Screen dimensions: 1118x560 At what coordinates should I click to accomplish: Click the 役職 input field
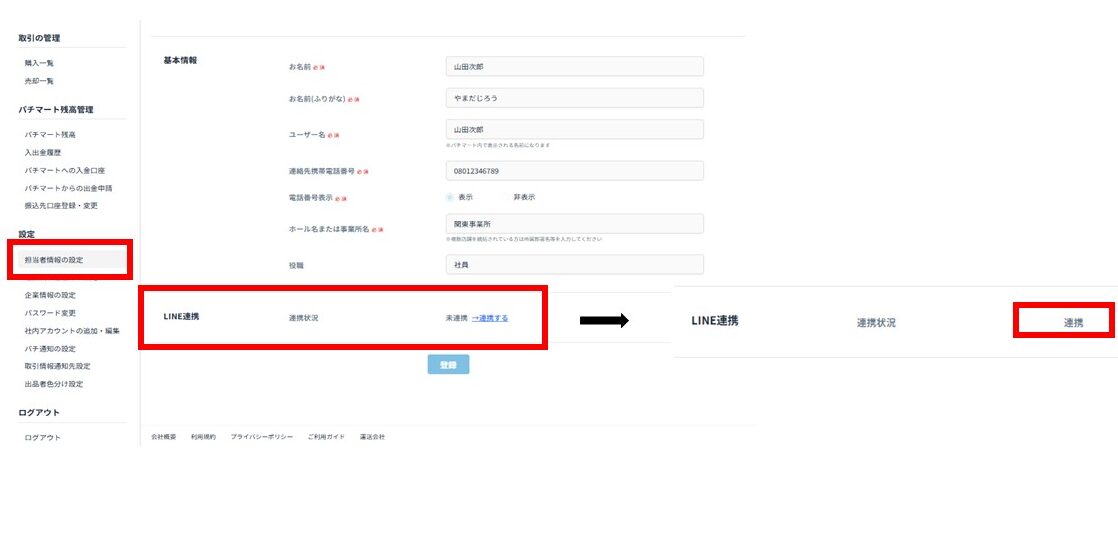point(574,264)
